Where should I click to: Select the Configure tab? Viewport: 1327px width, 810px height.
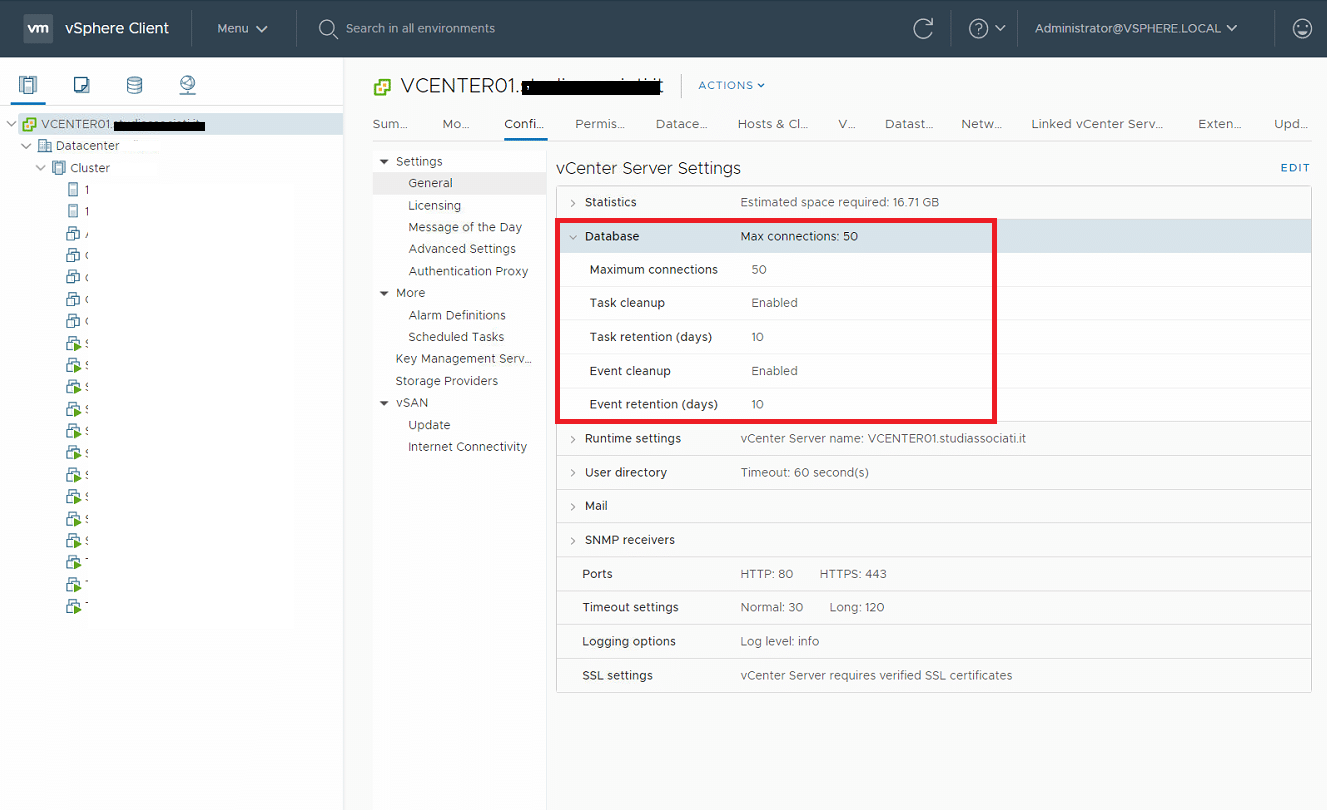[x=525, y=124]
